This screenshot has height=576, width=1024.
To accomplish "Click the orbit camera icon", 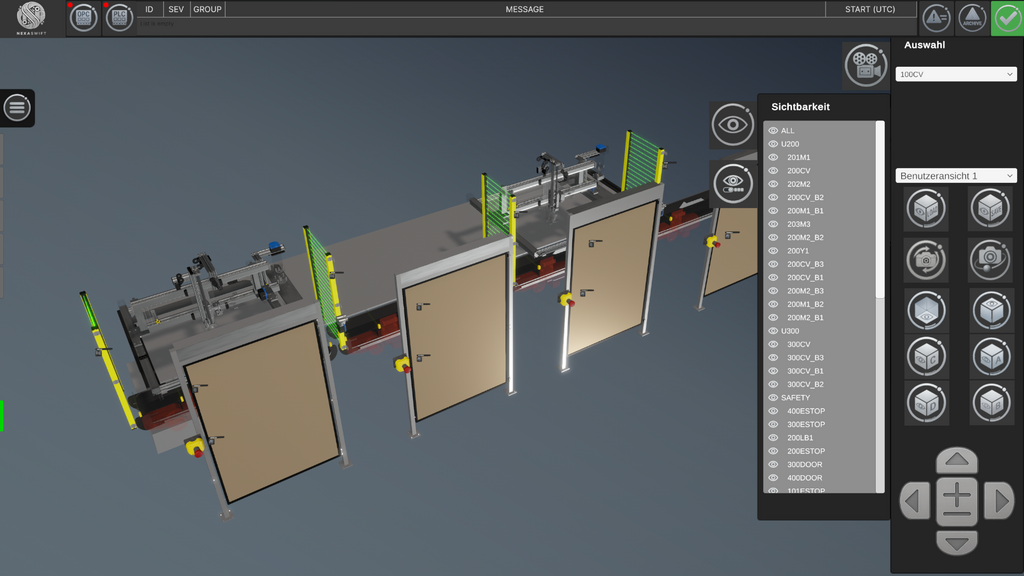I will pos(991,259).
